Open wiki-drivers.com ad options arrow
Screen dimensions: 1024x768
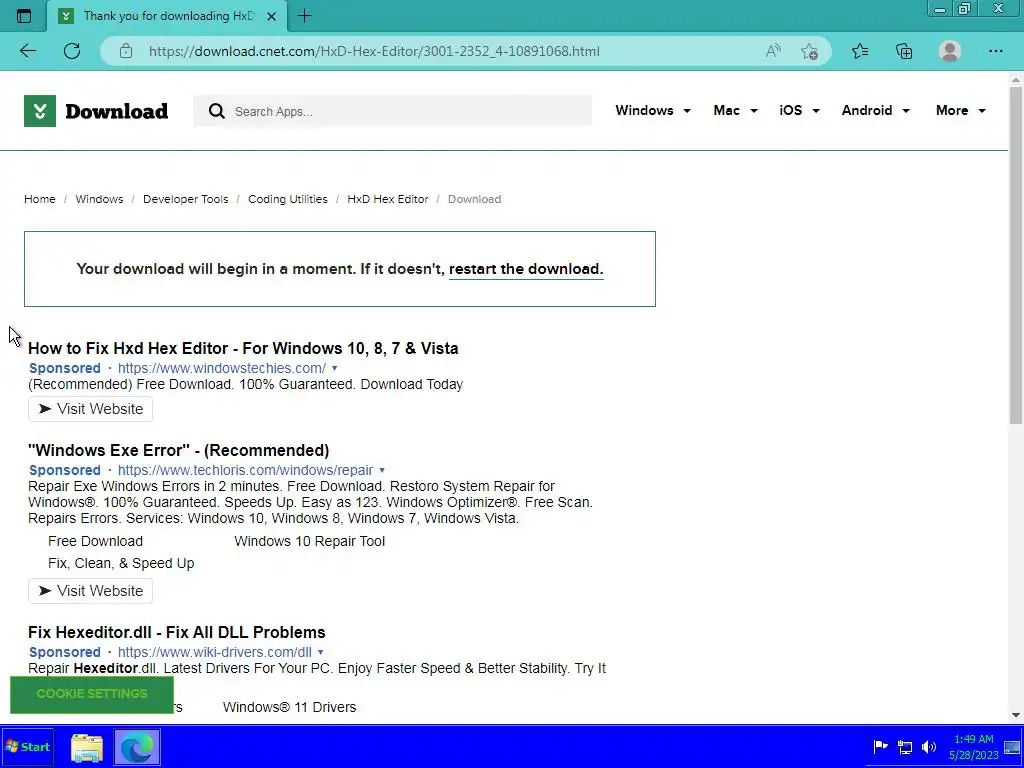click(x=320, y=652)
